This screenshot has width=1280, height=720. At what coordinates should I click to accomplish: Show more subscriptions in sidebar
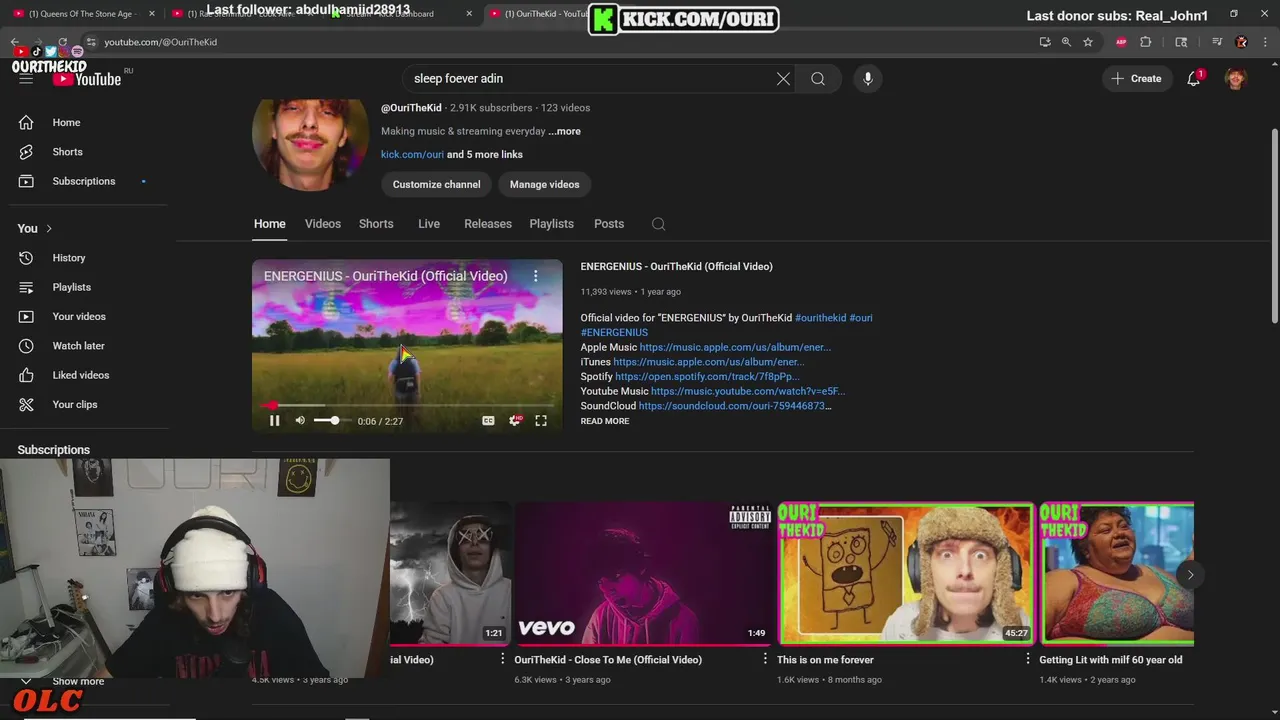[78, 681]
